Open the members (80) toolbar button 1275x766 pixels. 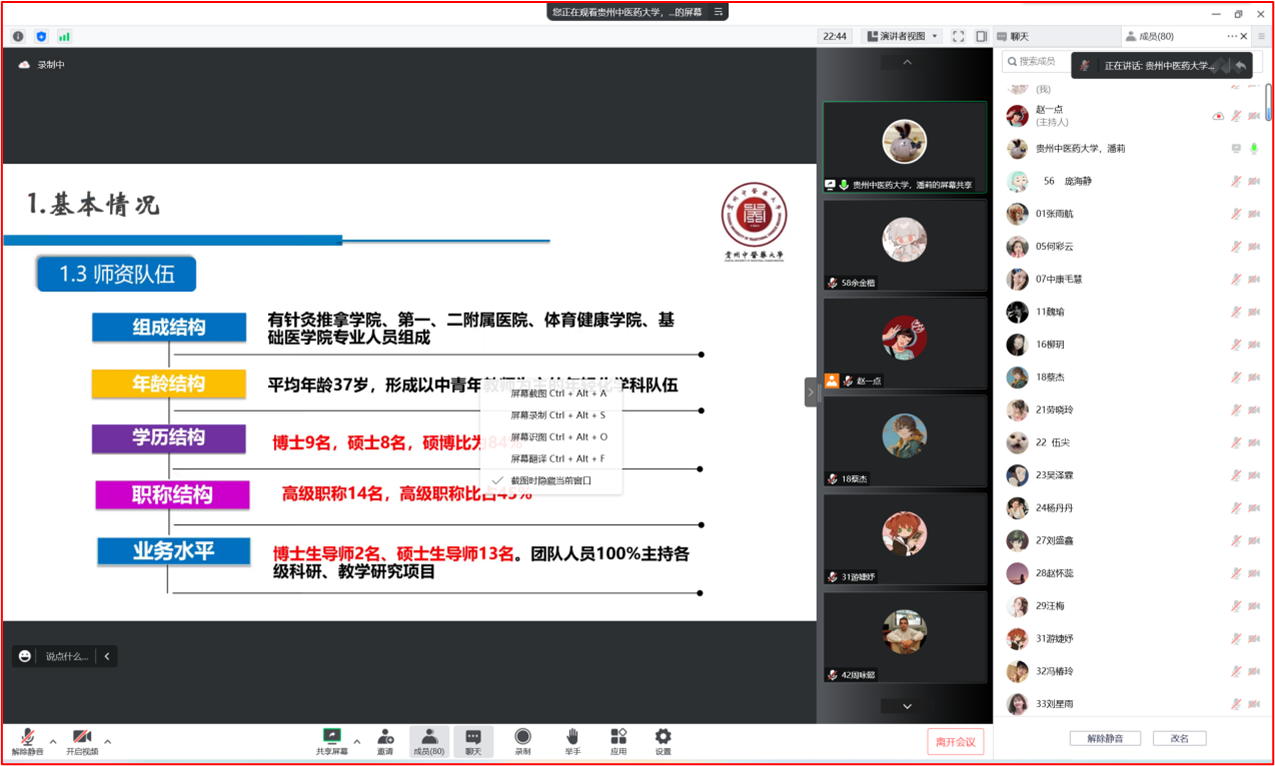coord(429,741)
